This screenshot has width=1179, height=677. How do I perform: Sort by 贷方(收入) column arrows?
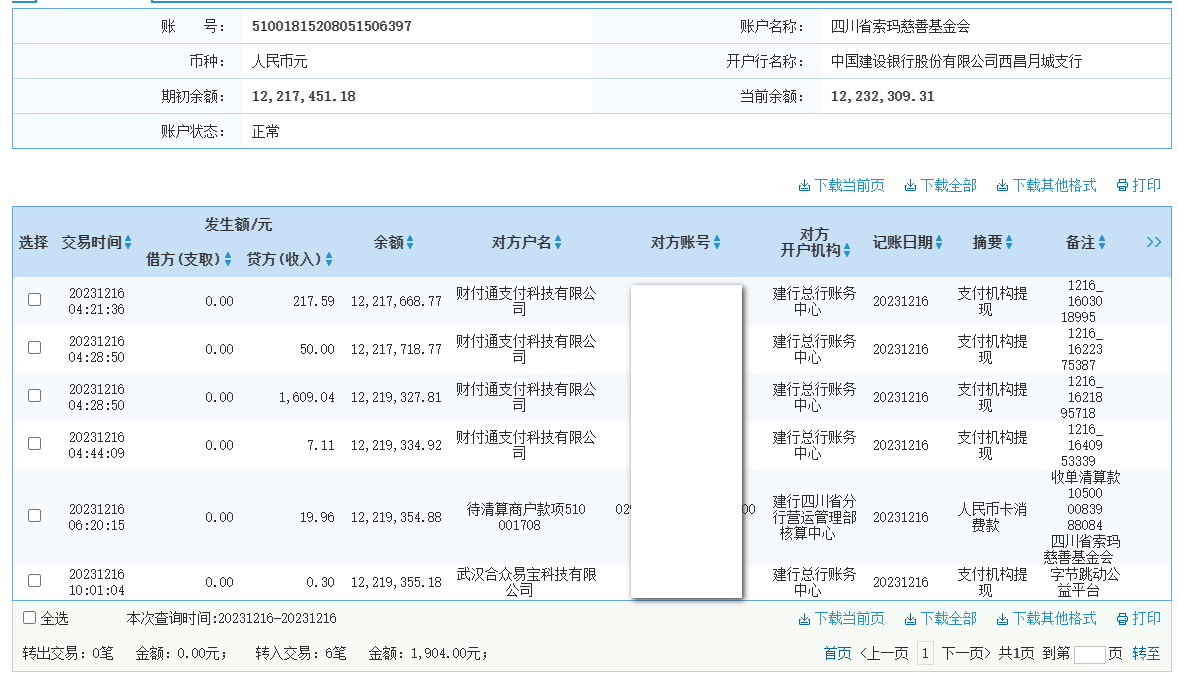(x=329, y=260)
